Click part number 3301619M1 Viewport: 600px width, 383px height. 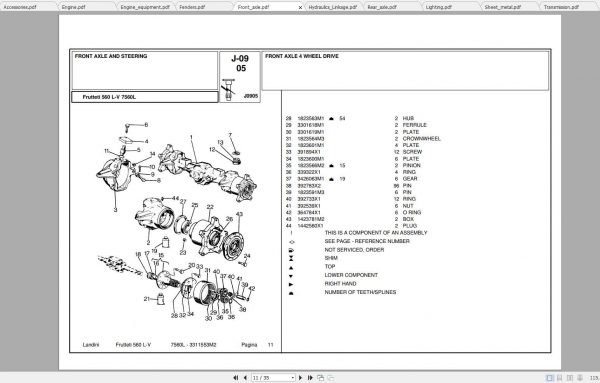311,132
